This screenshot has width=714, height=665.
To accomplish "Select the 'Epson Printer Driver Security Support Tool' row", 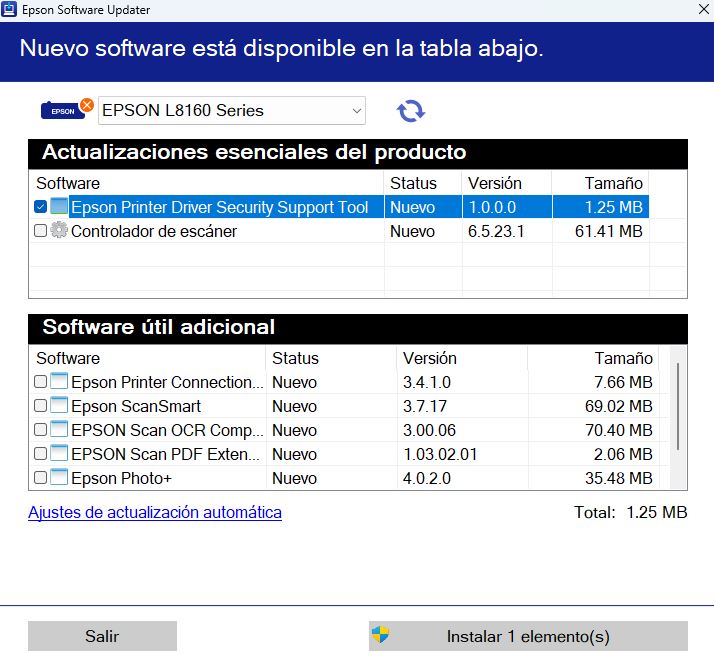I will (339, 207).
